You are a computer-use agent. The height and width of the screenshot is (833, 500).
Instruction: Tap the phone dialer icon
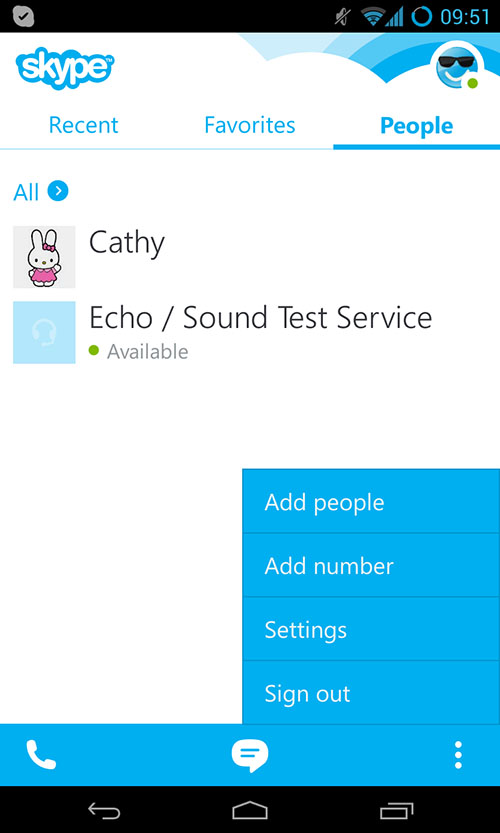point(41,755)
